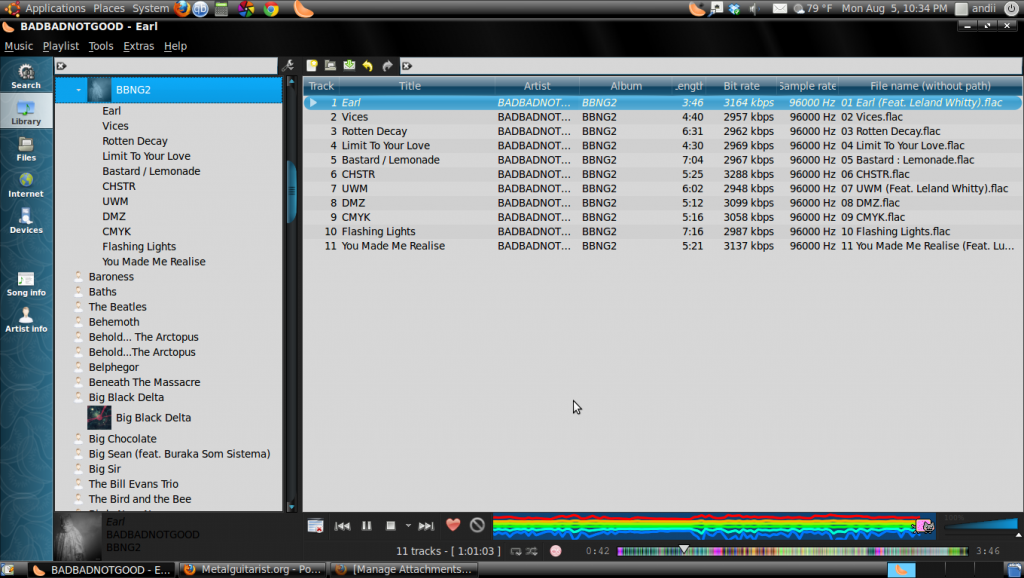This screenshot has width=1024, height=578.
Task: Expand Beneath The Massacre artist node
Action: pos(78,382)
